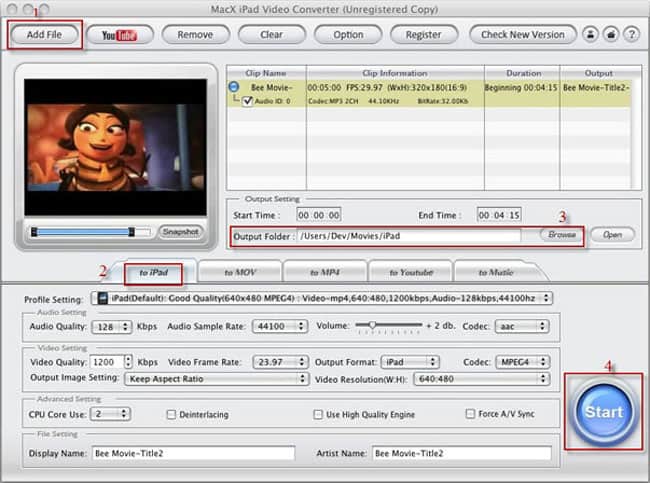Enable Use High Quality Engine checkbox
650x483 pixels.
pos(318,414)
